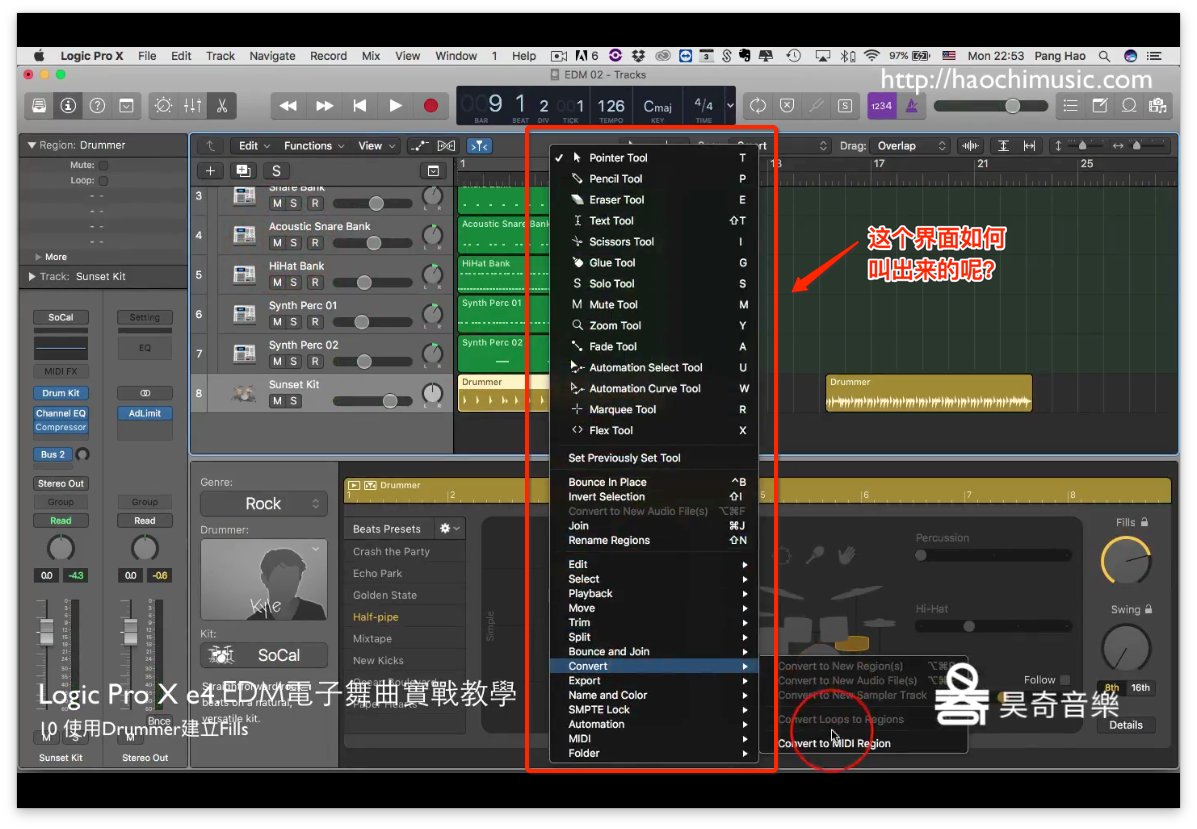Click the AdLimit plugin slot
The height and width of the screenshot is (829, 1197).
[144, 413]
